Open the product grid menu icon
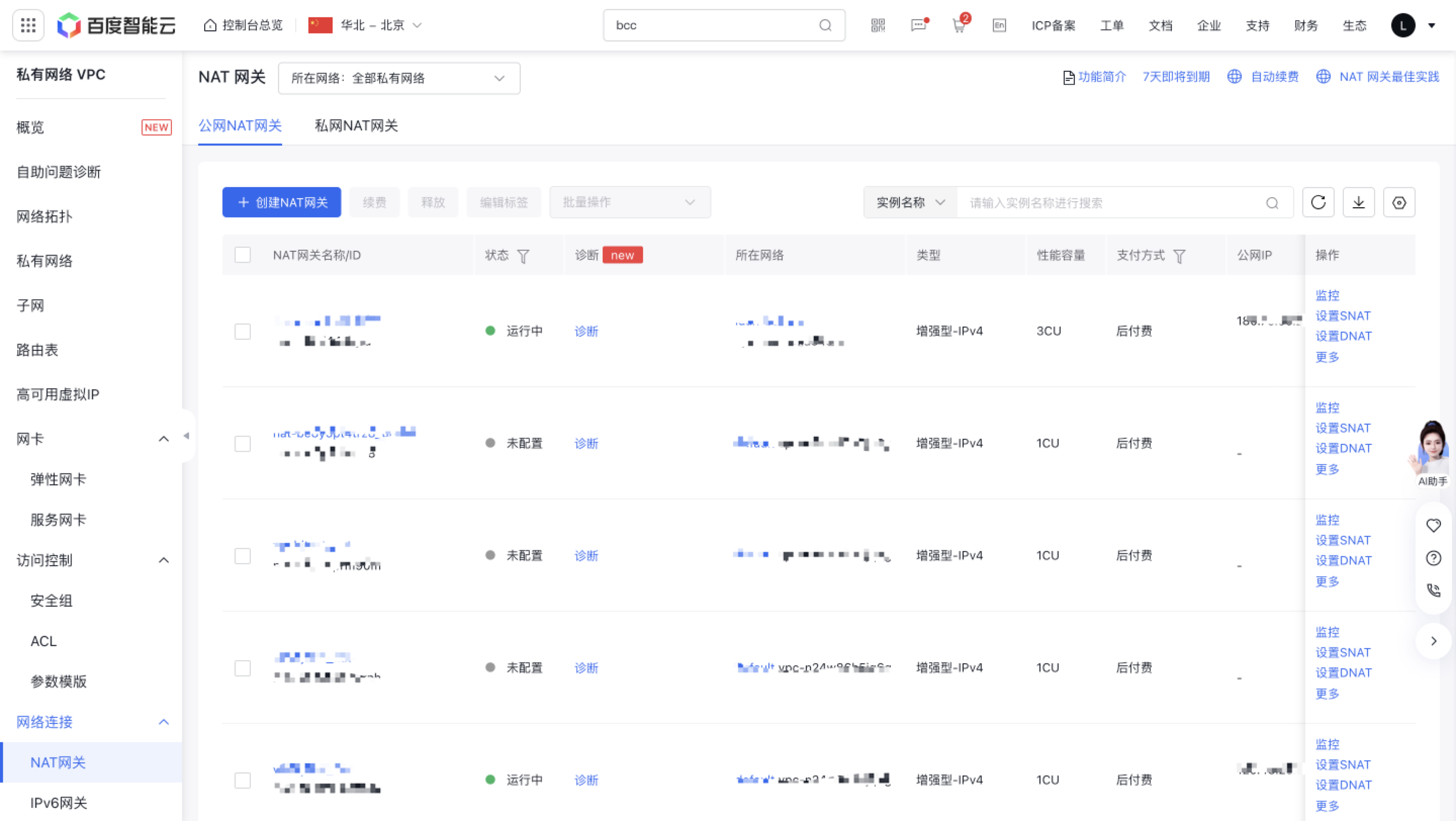The height and width of the screenshot is (821, 1456). pyautogui.click(x=28, y=25)
